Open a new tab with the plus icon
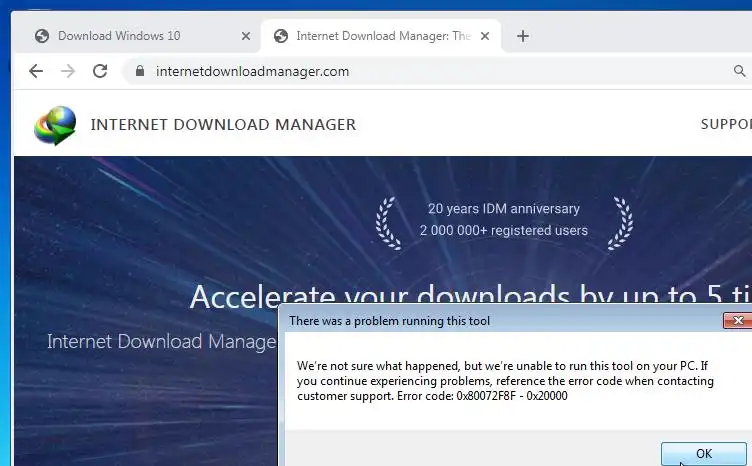752x466 pixels. [523, 36]
